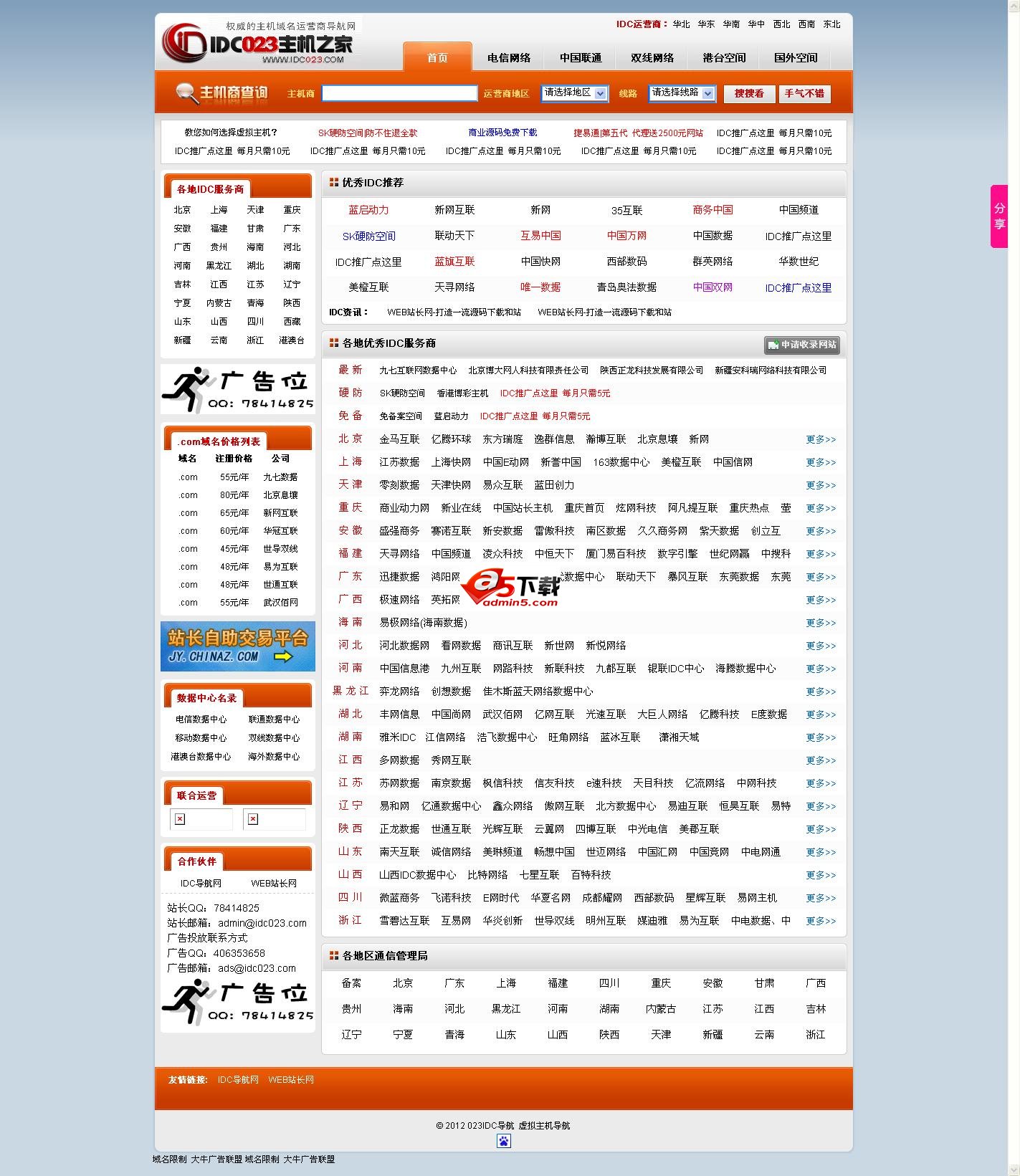Image resolution: width=1020 pixels, height=1176 pixels.
Task: Click the 申请收录网站 button
Action: (x=802, y=345)
